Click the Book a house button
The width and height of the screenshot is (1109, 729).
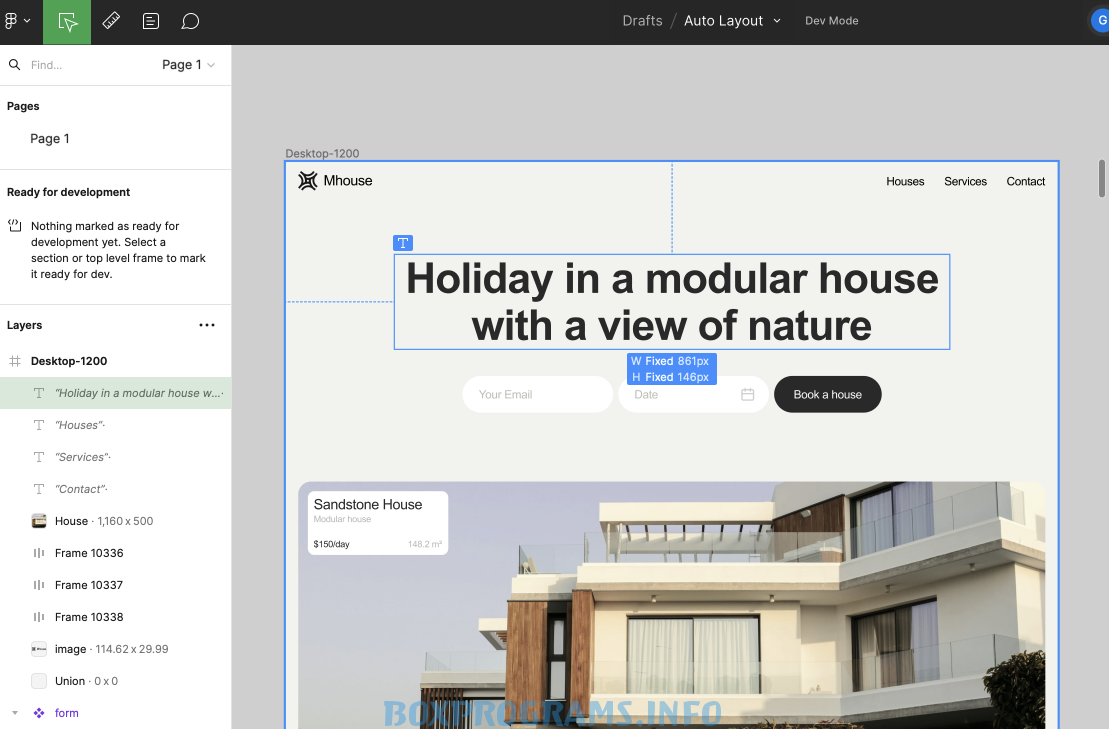pos(828,395)
